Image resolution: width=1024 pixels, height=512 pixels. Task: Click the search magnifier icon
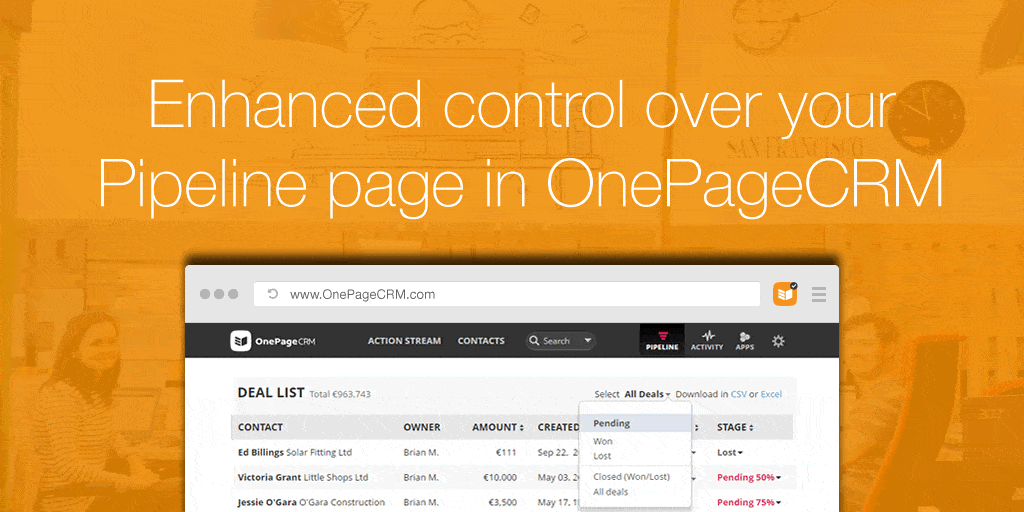pyautogui.click(x=534, y=341)
